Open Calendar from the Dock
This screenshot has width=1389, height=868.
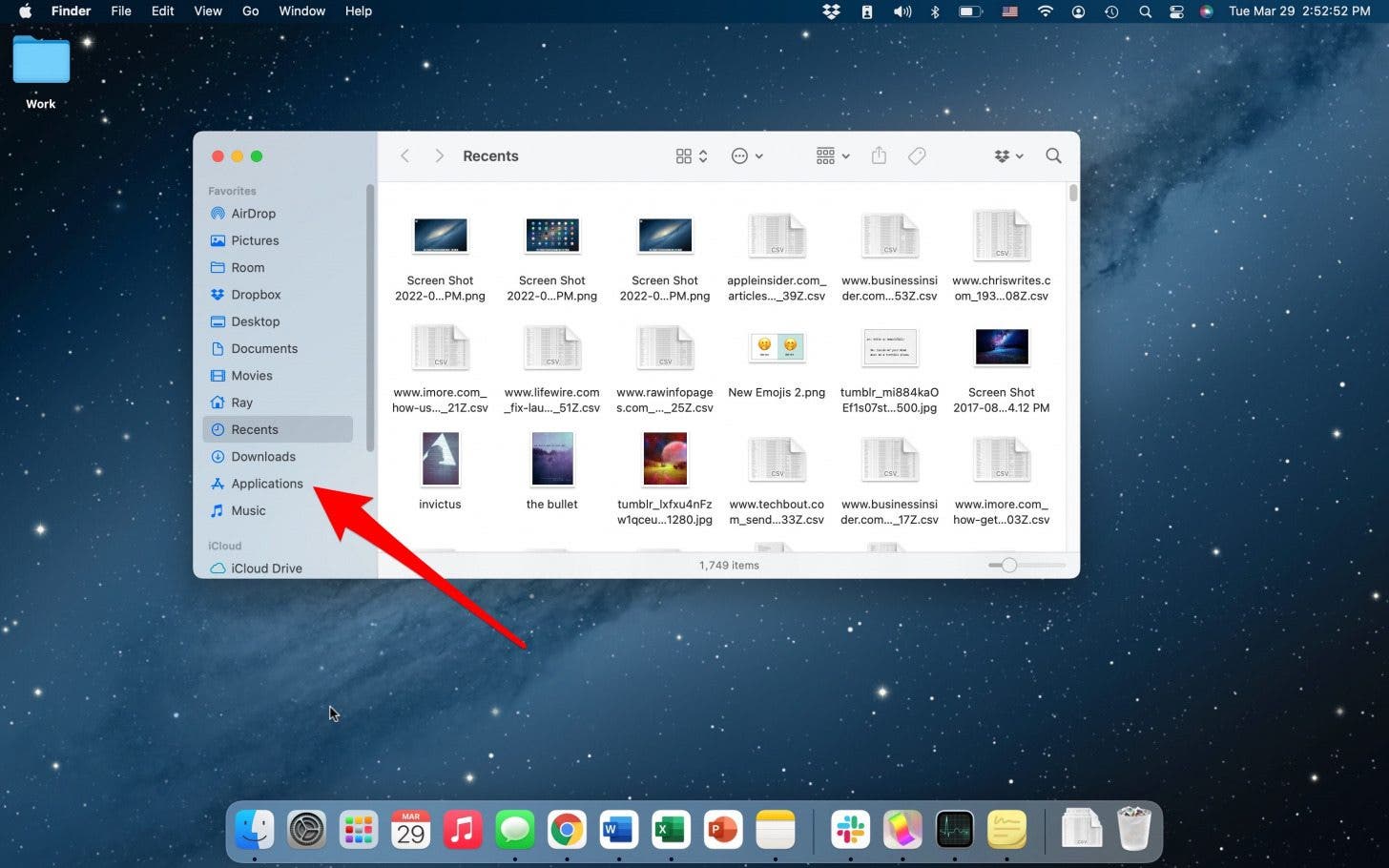pos(410,830)
